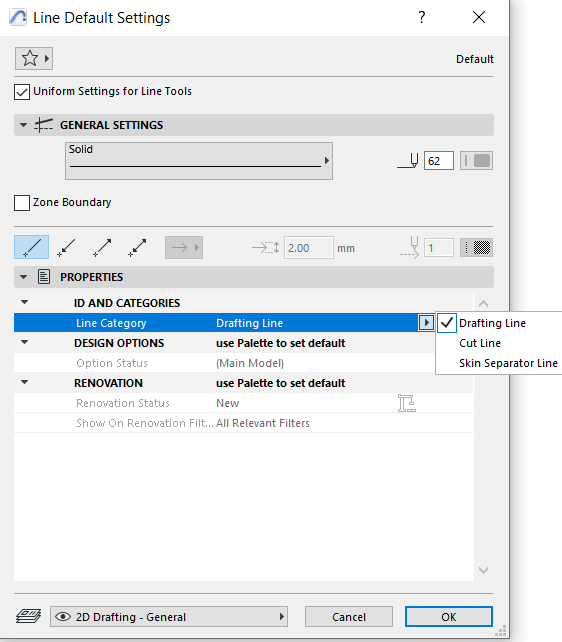Click the renovation status chain icon
Viewport: 562px width, 642px height.
click(x=407, y=403)
